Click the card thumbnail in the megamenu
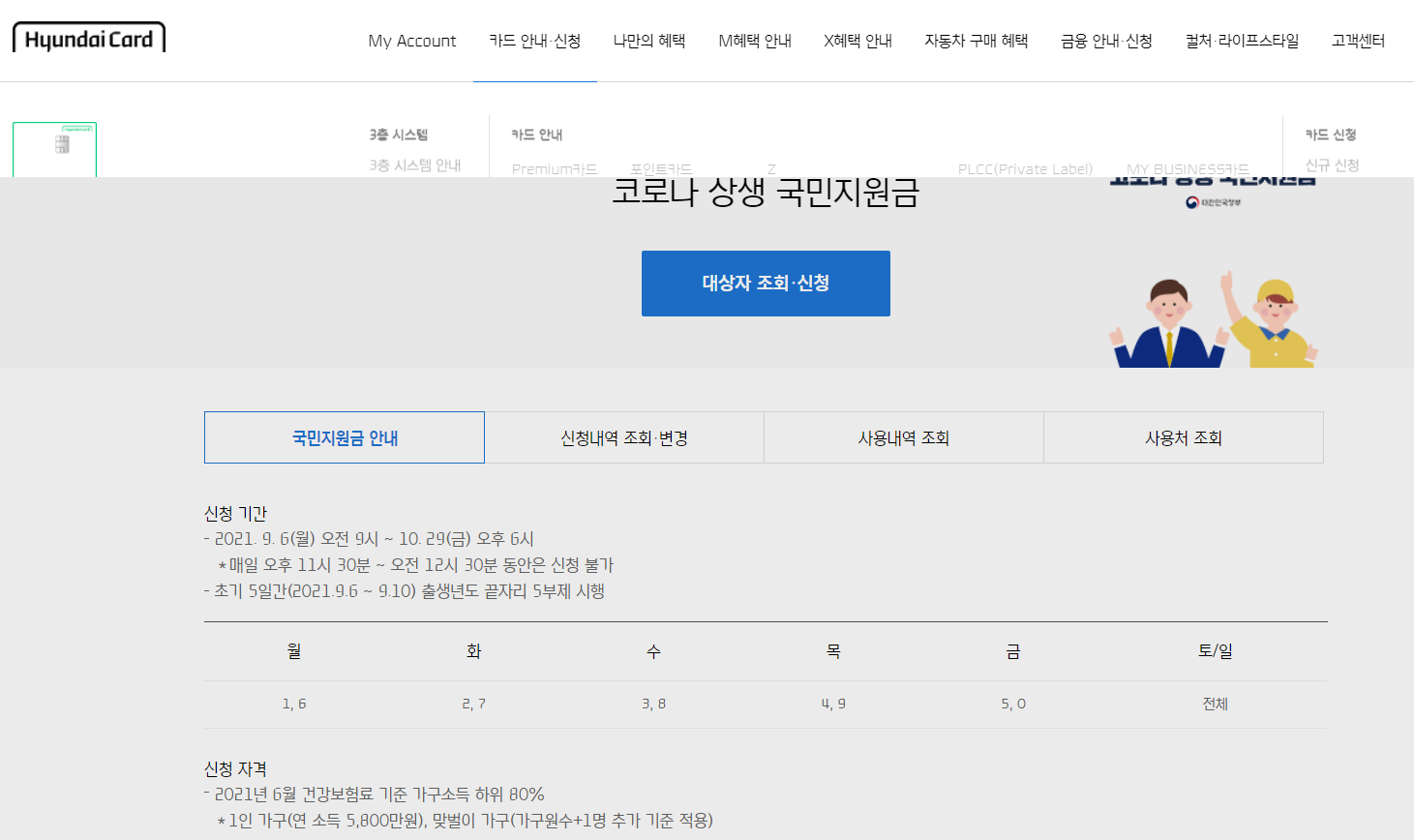Screen dimensions: 1414x840 coord(55,148)
